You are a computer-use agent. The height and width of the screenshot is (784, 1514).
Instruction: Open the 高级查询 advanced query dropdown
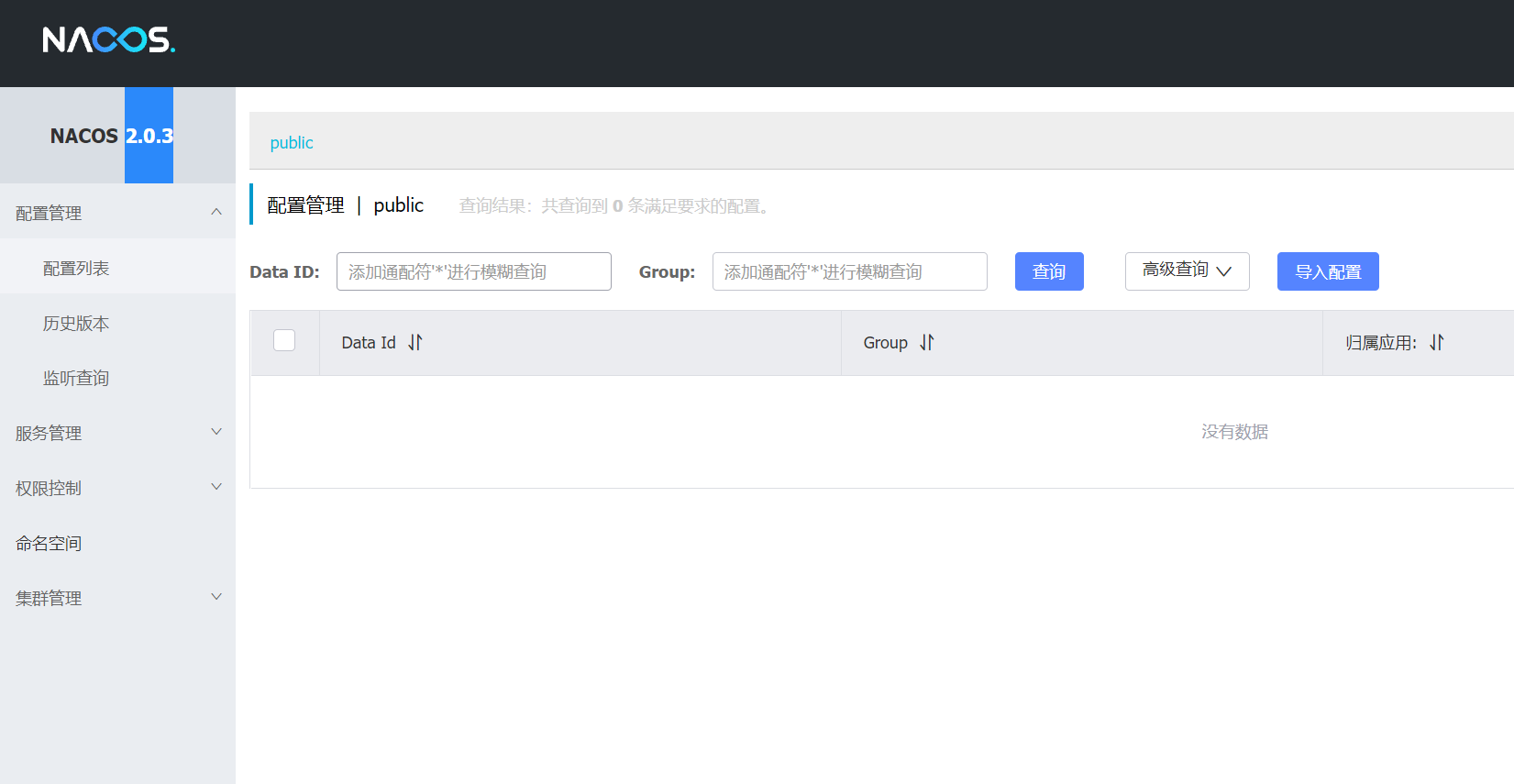click(1187, 271)
